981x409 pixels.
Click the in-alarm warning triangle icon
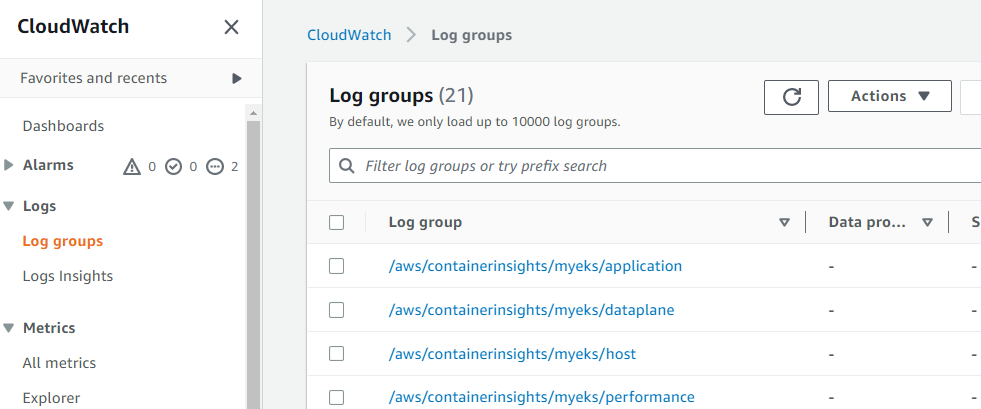point(132,167)
